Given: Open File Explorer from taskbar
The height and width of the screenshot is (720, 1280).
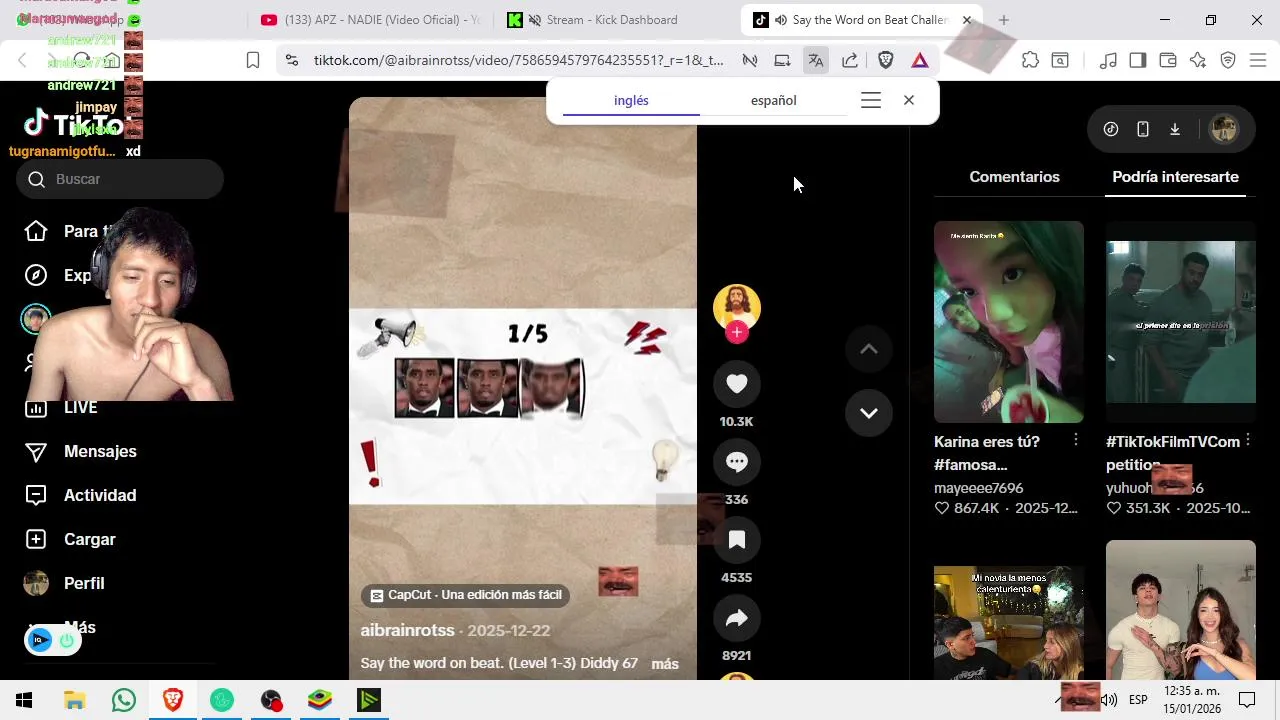Looking at the screenshot, I should (x=75, y=700).
